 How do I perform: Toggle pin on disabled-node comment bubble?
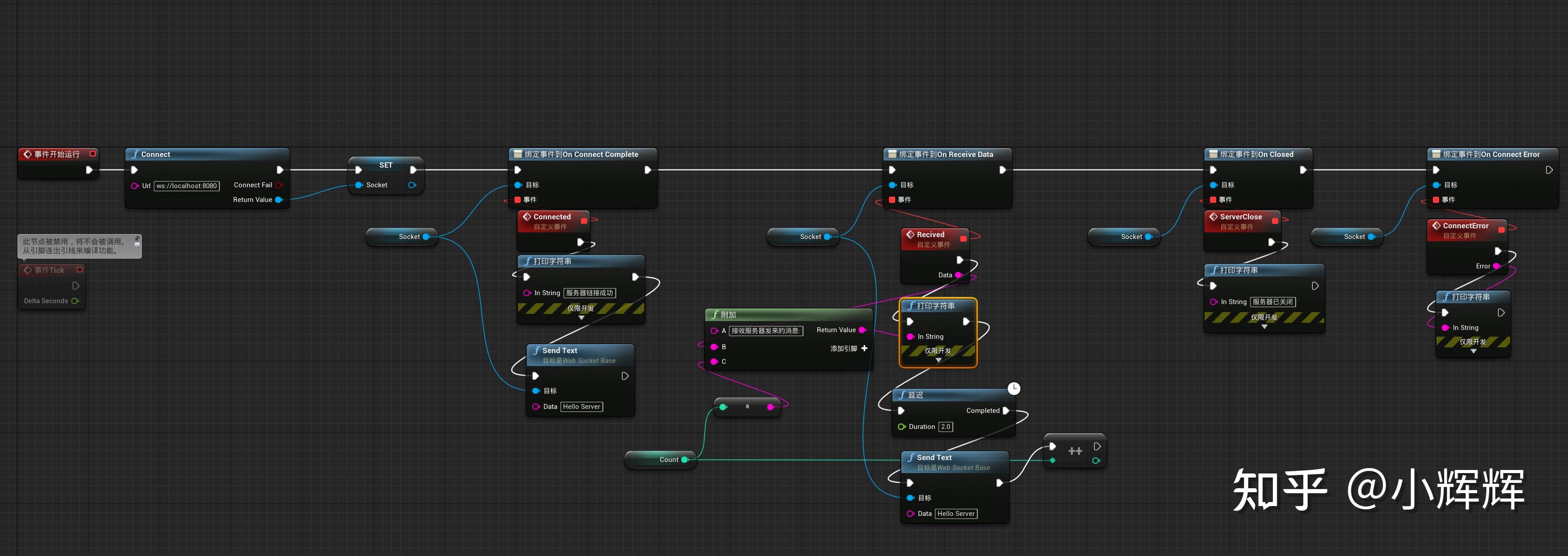(x=137, y=239)
